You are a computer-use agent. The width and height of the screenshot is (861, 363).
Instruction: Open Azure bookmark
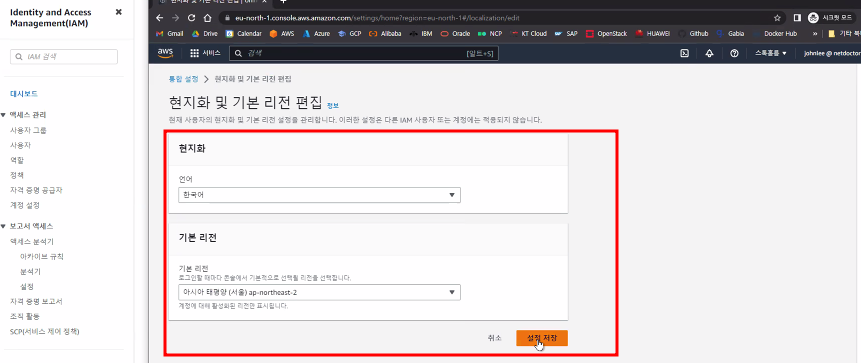[316, 33]
